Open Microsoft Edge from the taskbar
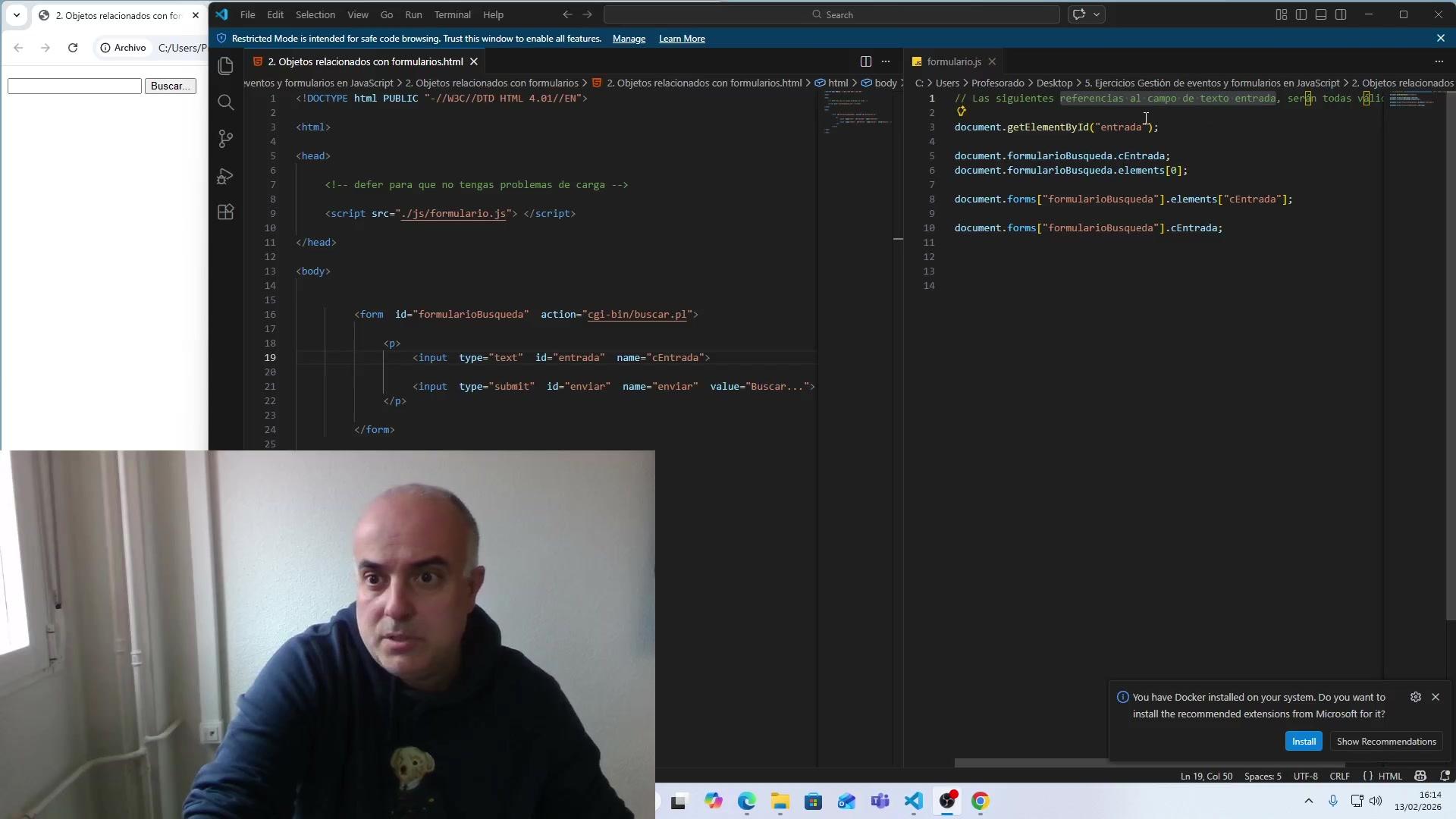 point(747,801)
